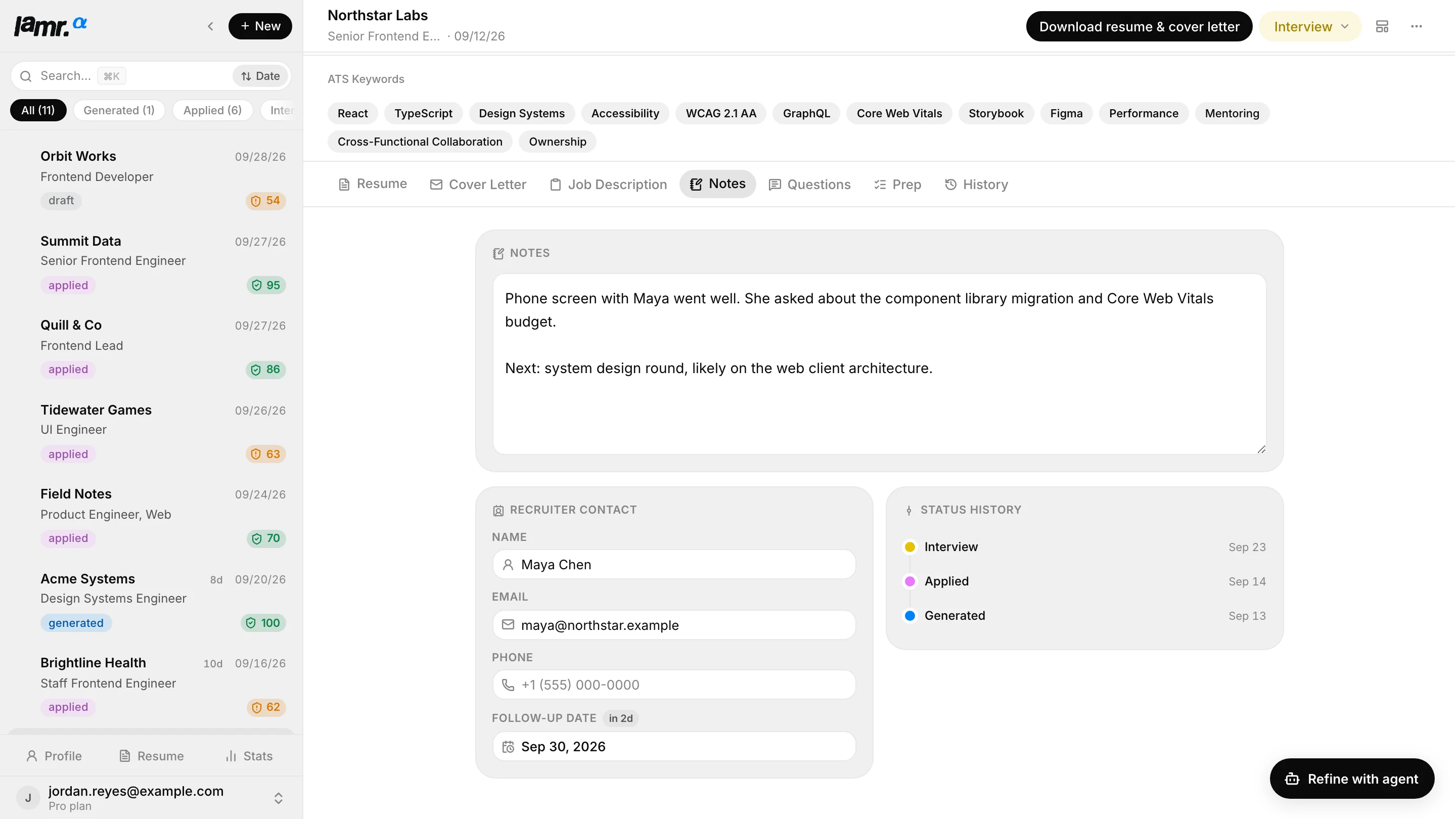
Task: Click the Core Web Vitals keyword chip
Action: 899,113
